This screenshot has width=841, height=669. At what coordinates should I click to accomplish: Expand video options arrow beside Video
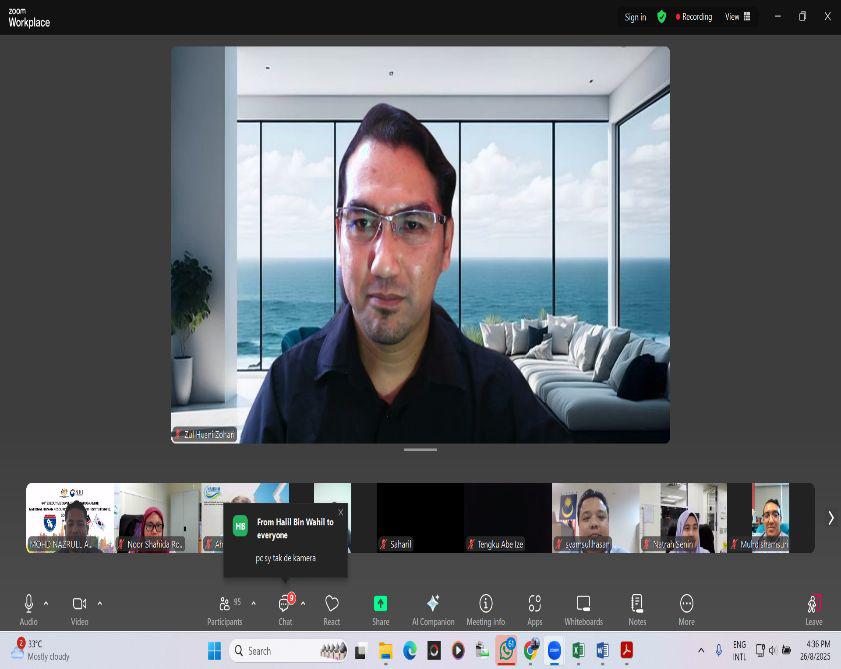99,603
